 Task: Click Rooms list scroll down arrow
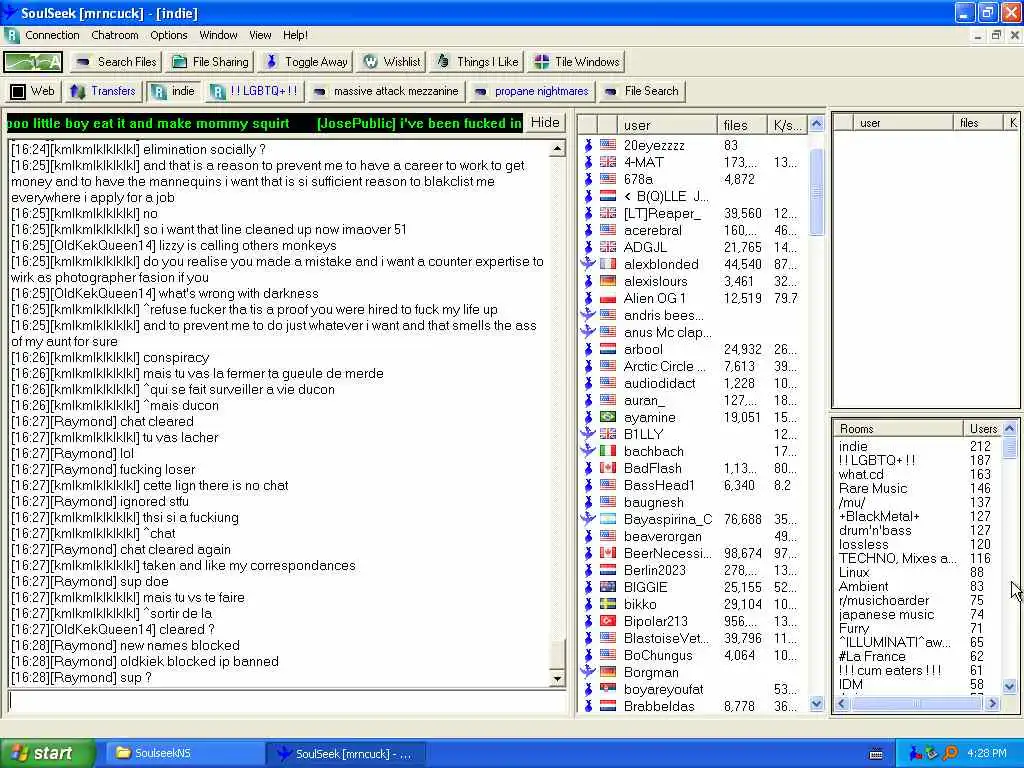pyautogui.click(x=1010, y=686)
